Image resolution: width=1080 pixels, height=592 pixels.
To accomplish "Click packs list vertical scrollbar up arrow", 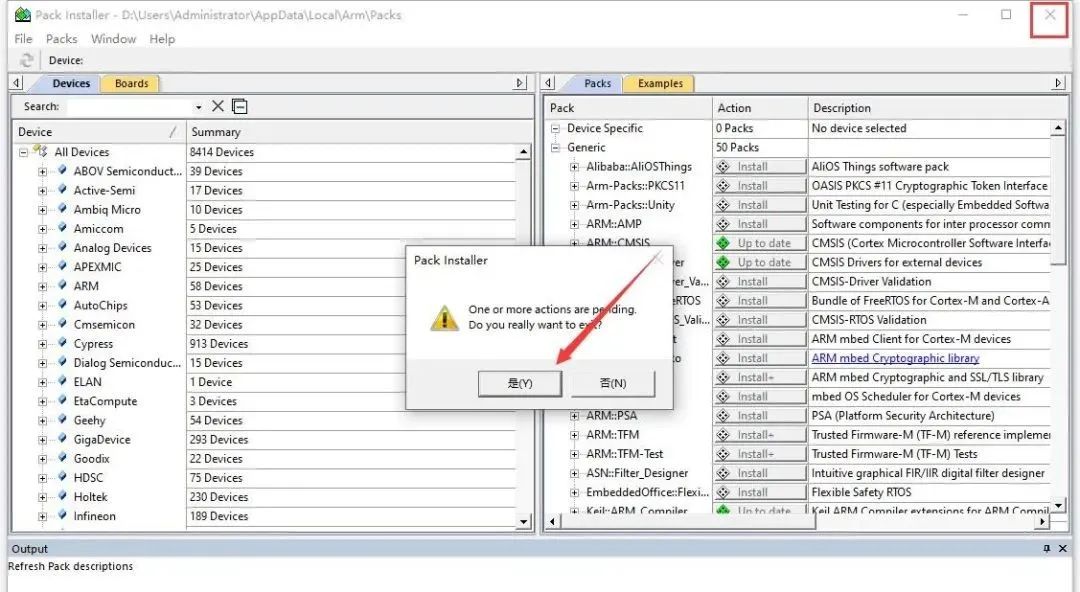I will tap(1058, 128).
